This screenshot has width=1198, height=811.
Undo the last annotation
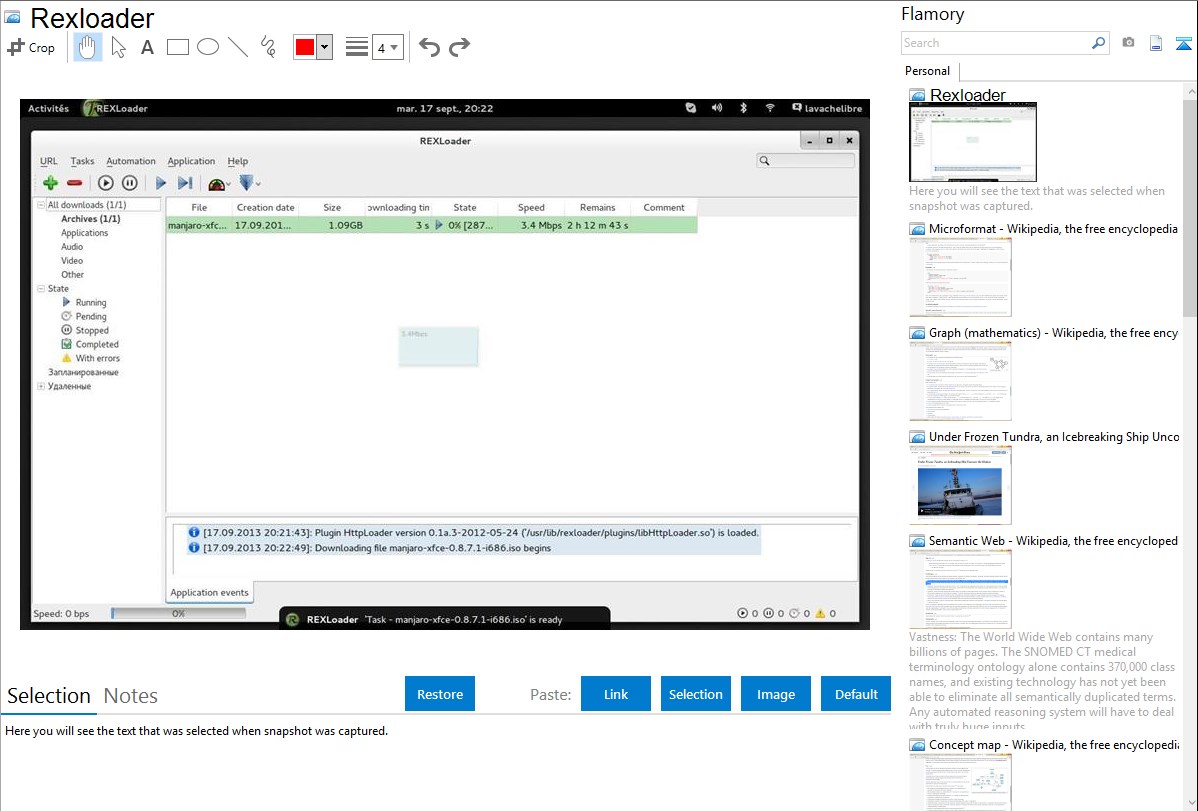(429, 47)
